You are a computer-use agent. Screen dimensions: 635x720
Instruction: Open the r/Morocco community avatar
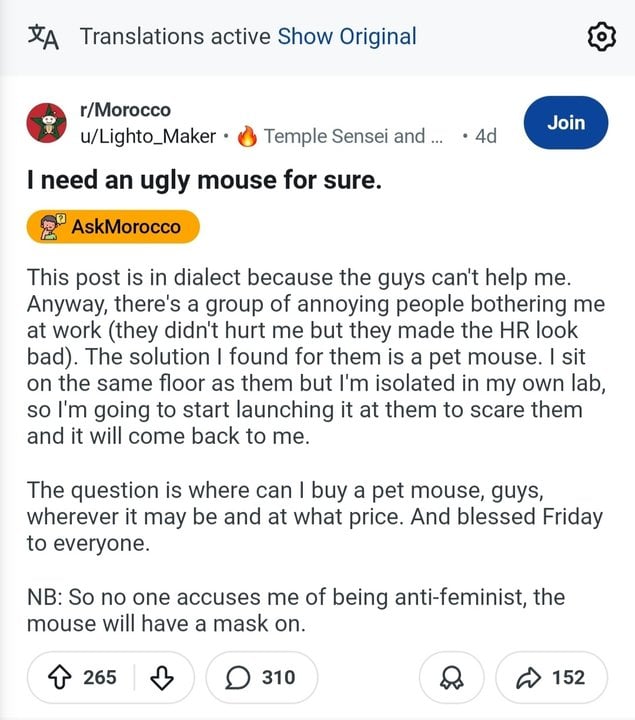tap(45, 123)
